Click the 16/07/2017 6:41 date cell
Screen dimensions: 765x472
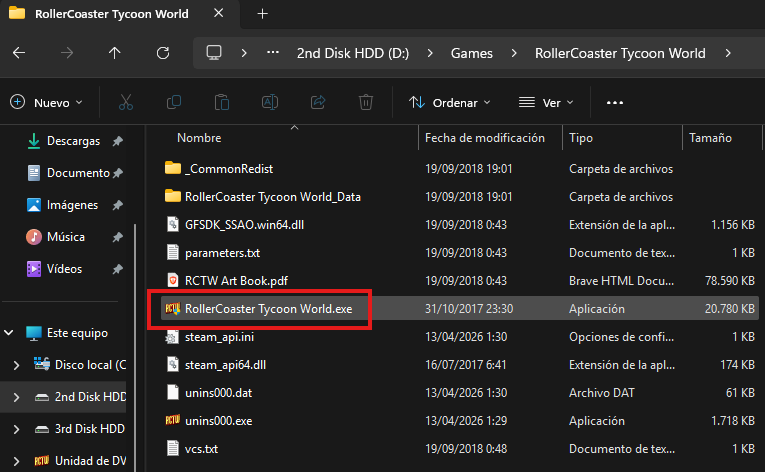(x=465, y=365)
